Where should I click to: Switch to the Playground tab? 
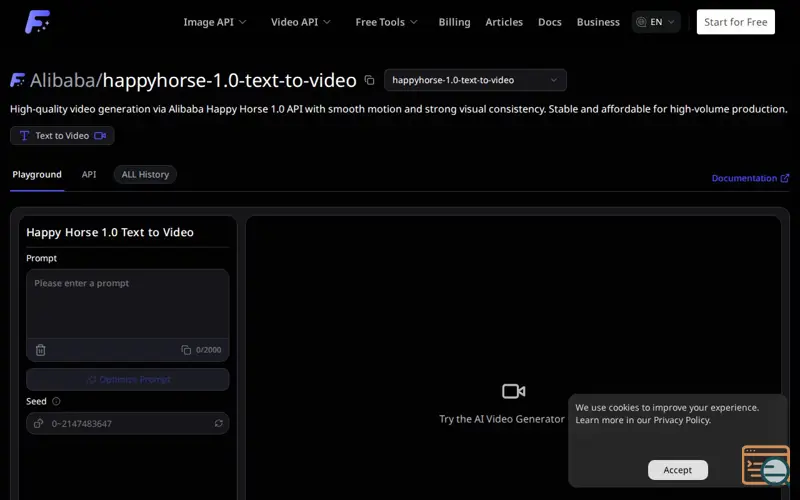37,174
